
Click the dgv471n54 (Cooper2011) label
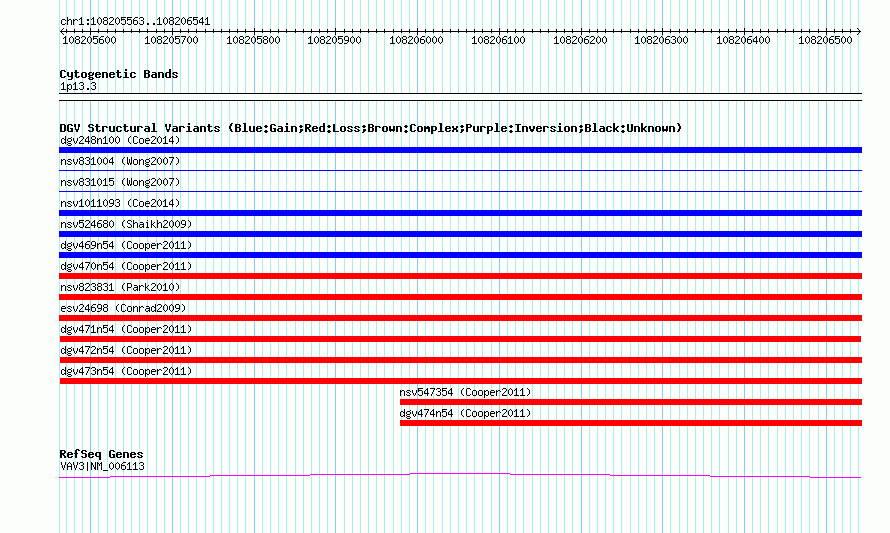coord(126,329)
